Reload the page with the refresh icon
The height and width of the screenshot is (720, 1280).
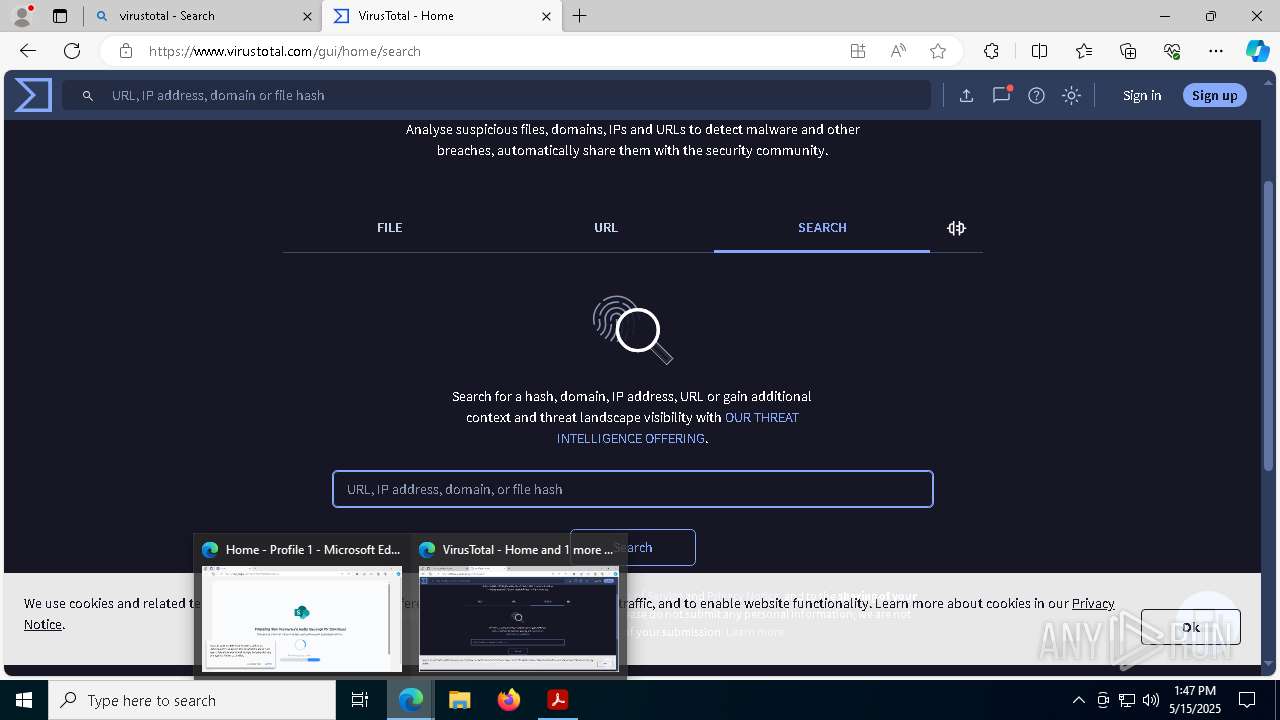[72, 51]
